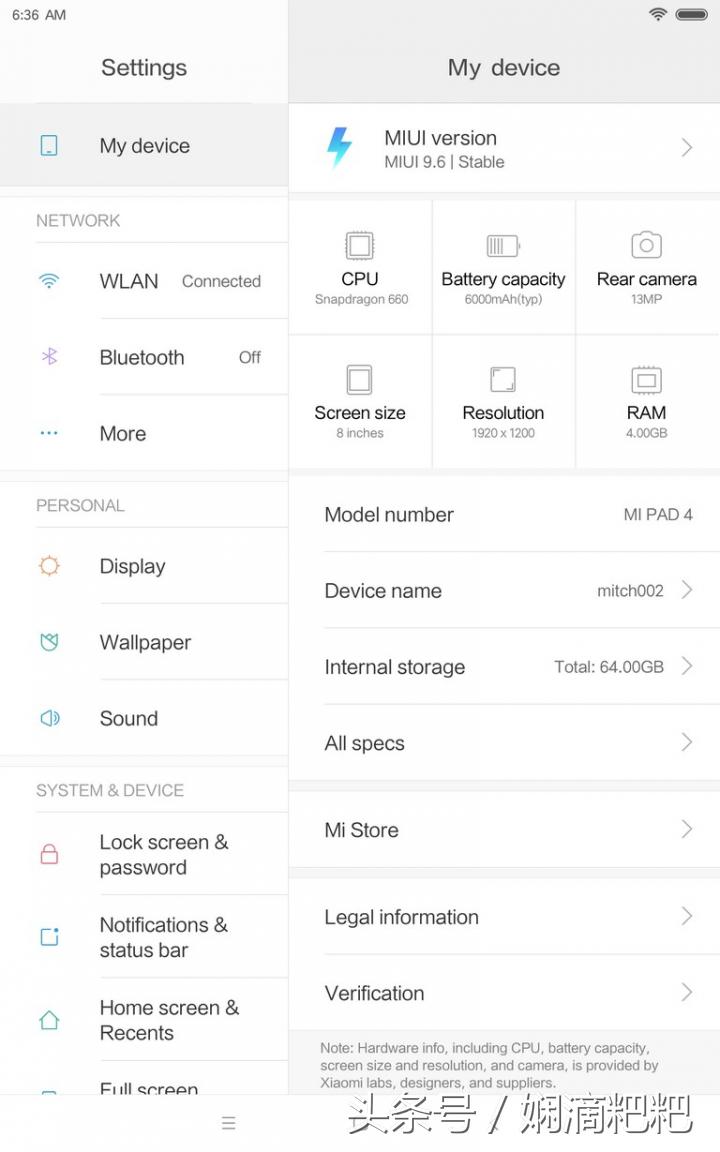
Task: Tap the MIUI lightning bolt logo
Action: pos(340,148)
